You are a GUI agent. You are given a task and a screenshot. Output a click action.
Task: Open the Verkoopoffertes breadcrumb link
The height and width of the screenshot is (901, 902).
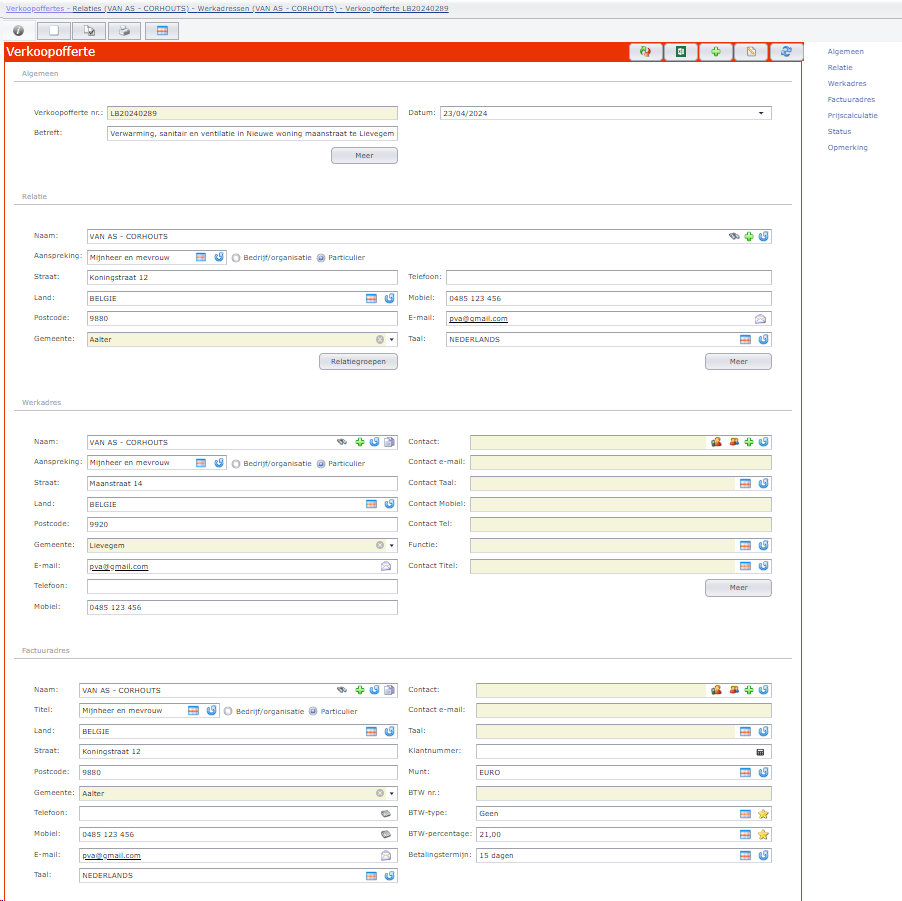[x=35, y=9]
